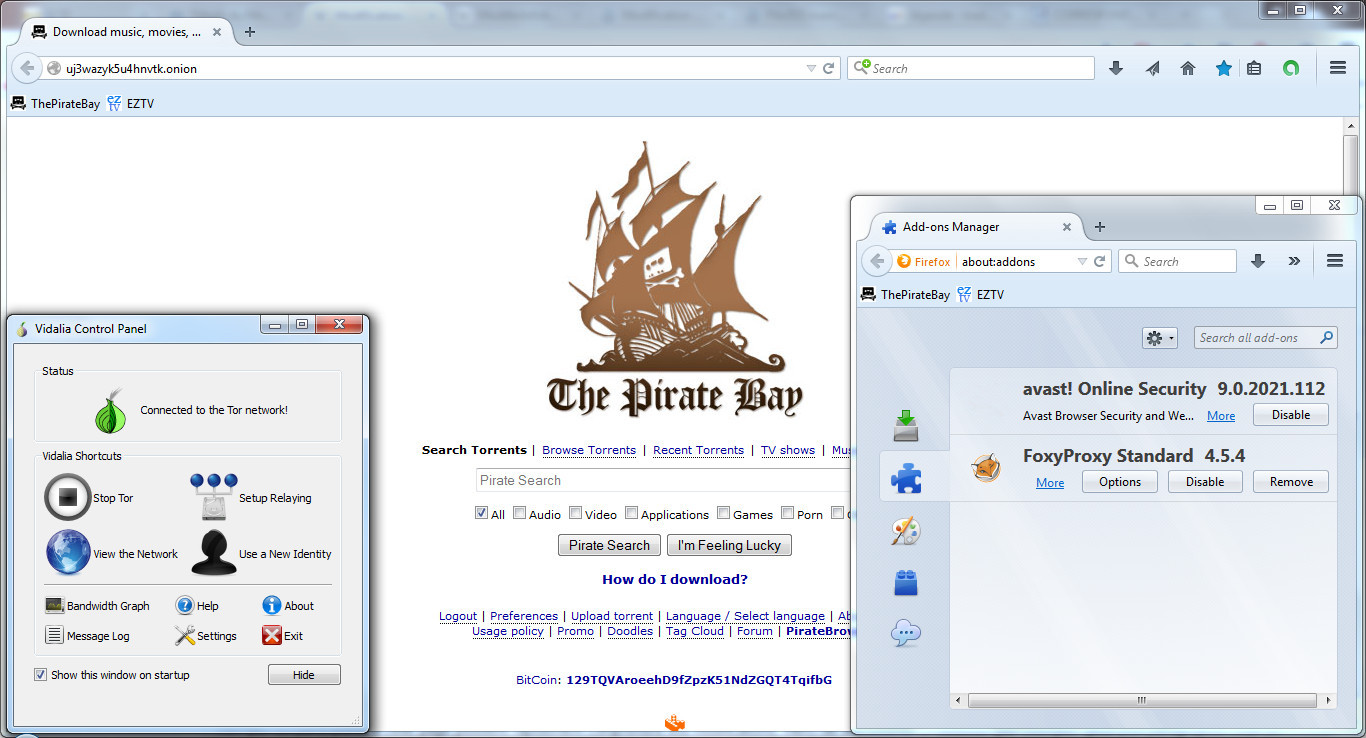
Task: Hide the Vidalia Control Panel
Action: tap(304, 675)
